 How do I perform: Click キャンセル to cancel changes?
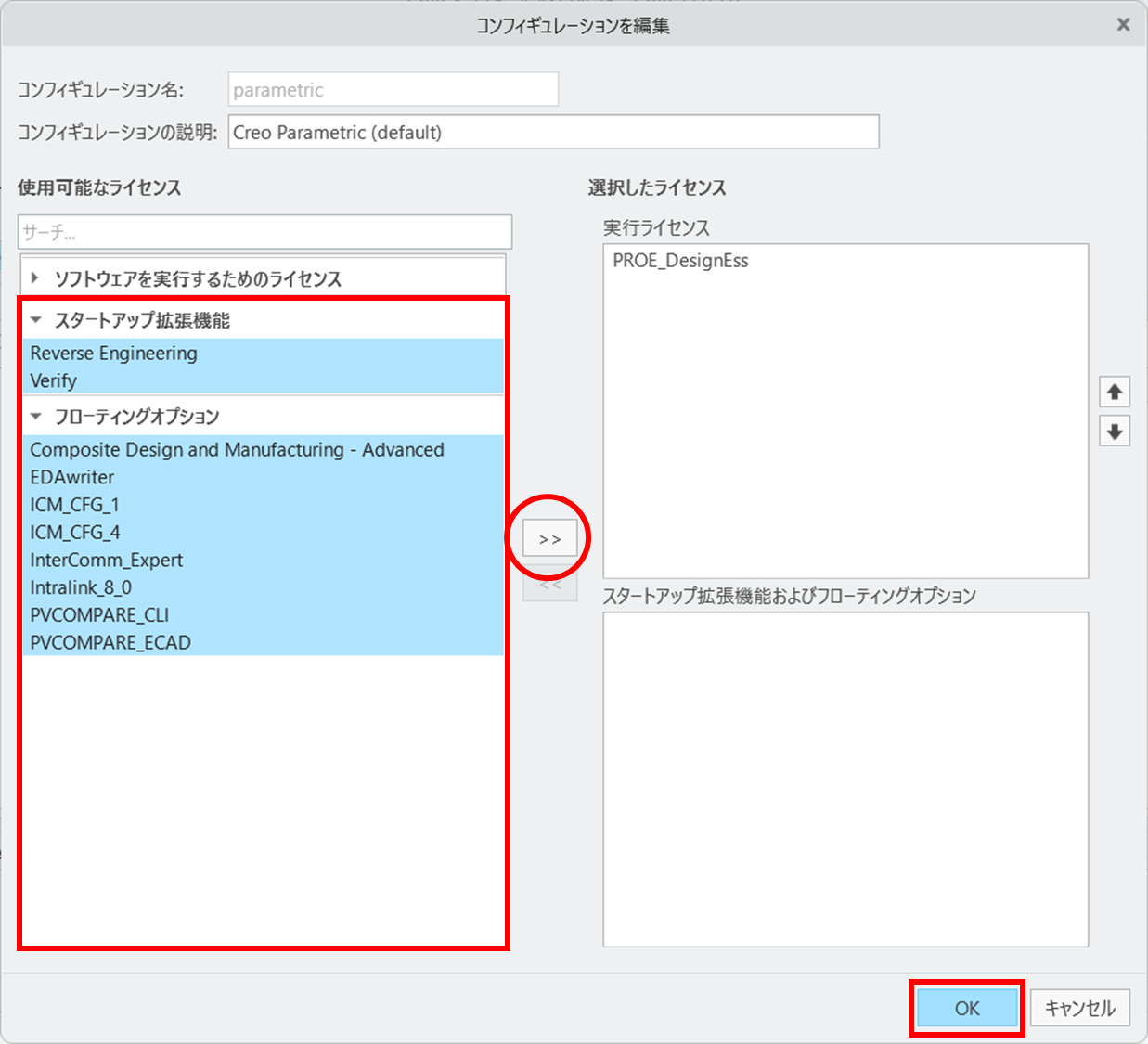coord(1079,1008)
